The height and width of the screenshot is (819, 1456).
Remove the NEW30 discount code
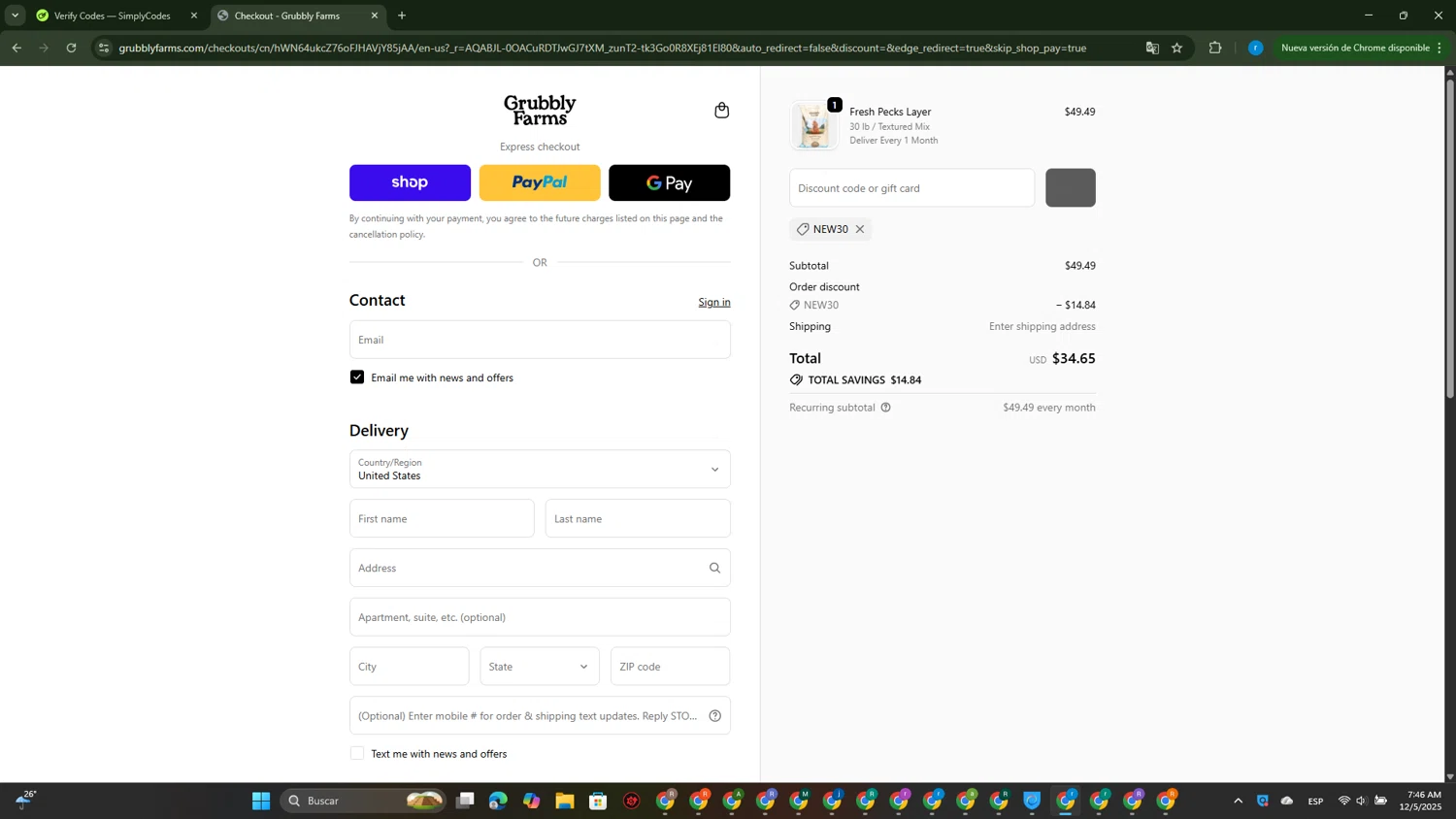(x=860, y=229)
